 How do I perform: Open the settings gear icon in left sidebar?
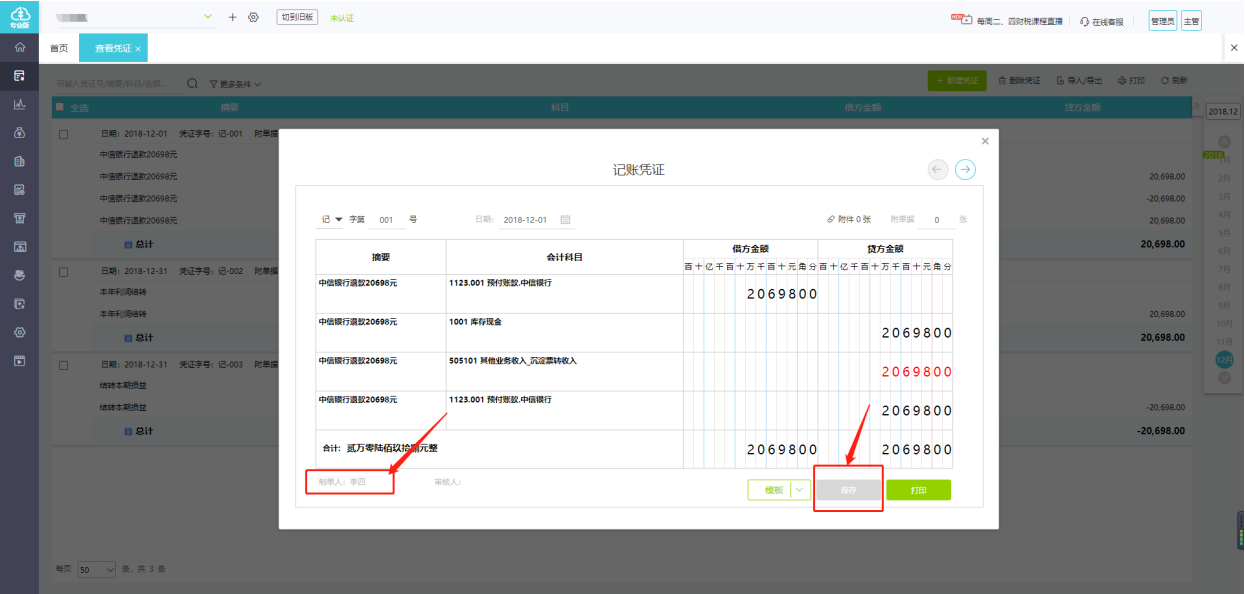[x=19, y=332]
